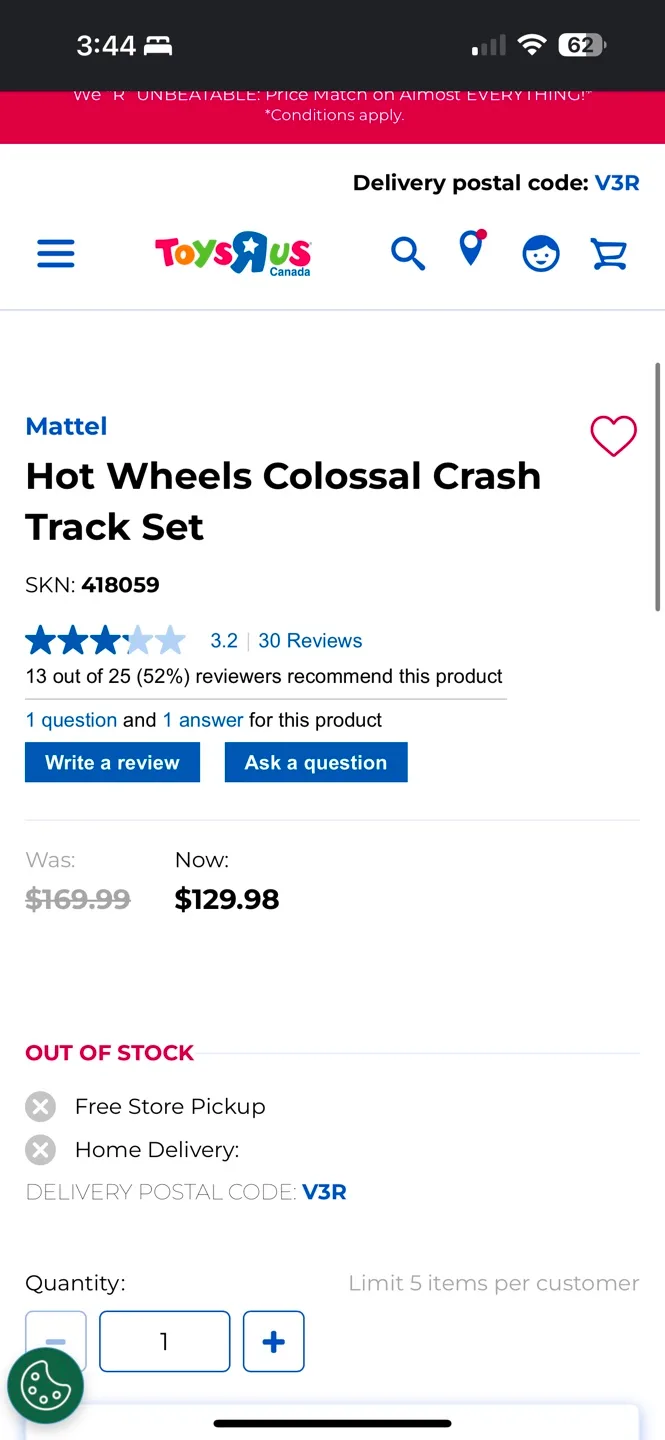This screenshot has width=665, height=1440.
Task: Select the store locator pin icon
Action: tap(471, 253)
